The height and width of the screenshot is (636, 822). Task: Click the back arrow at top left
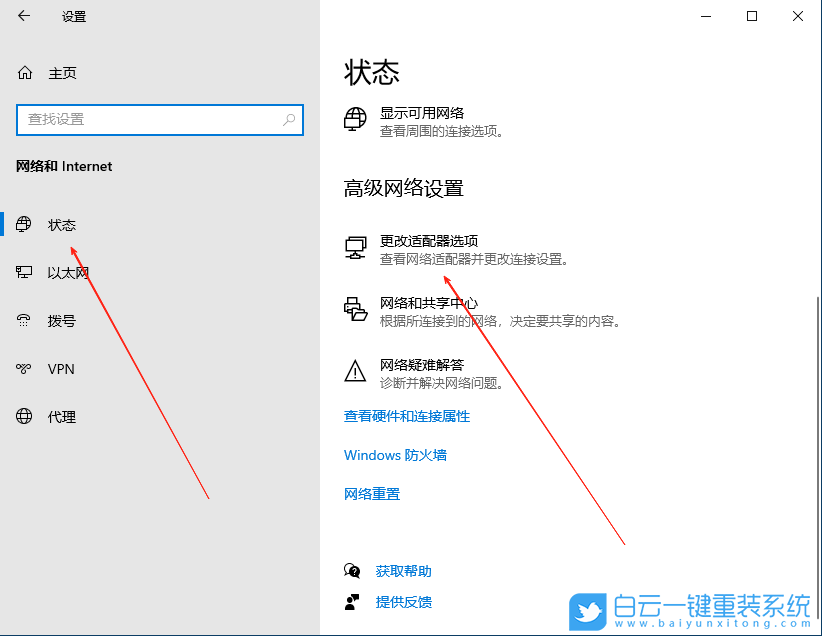click(x=23, y=16)
